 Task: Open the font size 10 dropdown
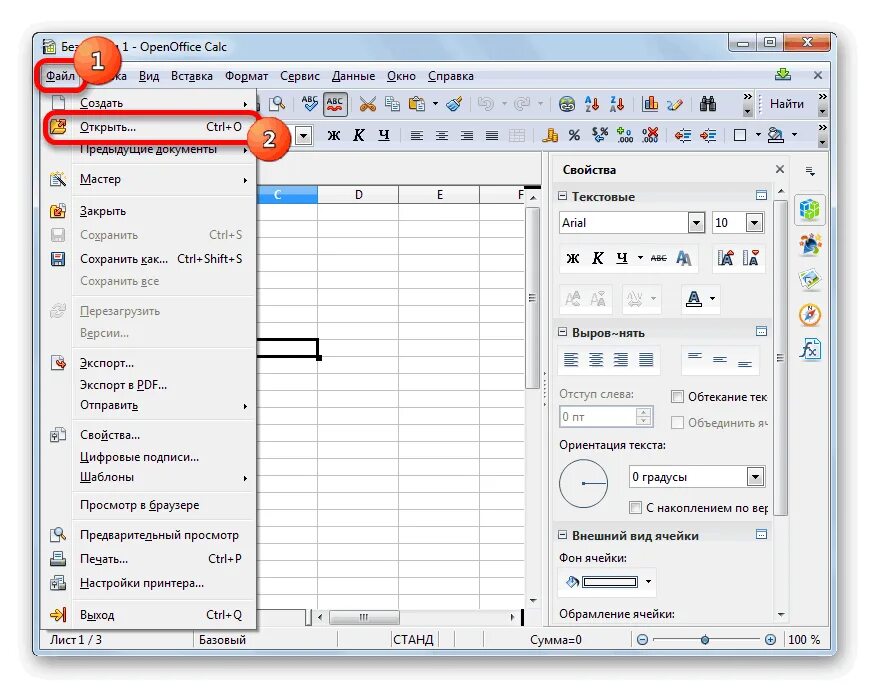(754, 223)
